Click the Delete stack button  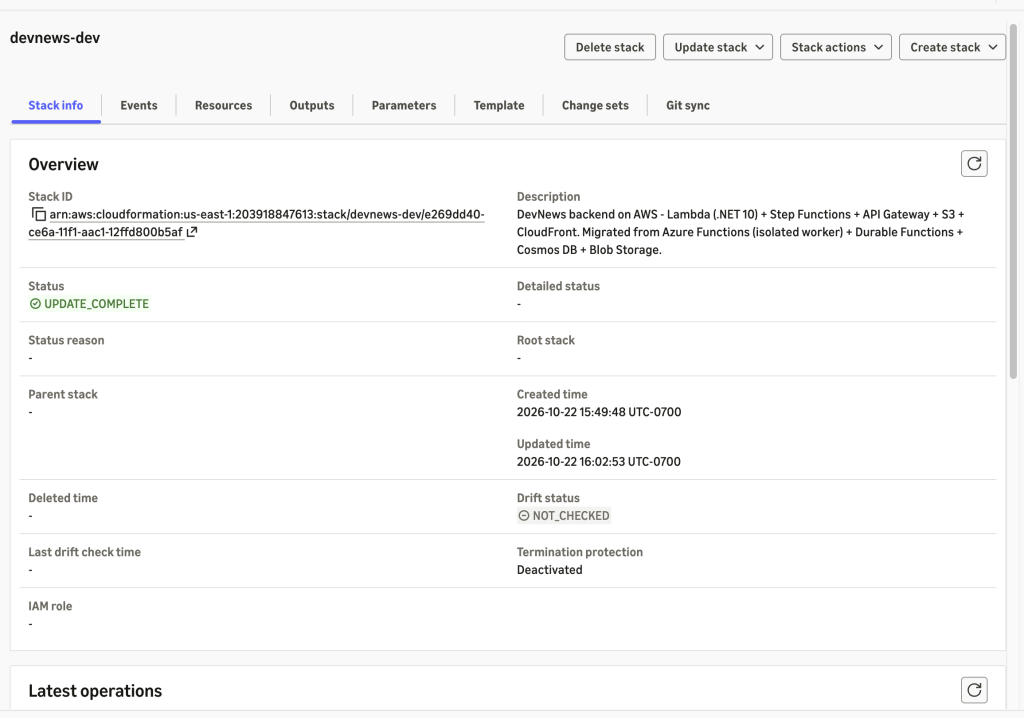click(610, 47)
